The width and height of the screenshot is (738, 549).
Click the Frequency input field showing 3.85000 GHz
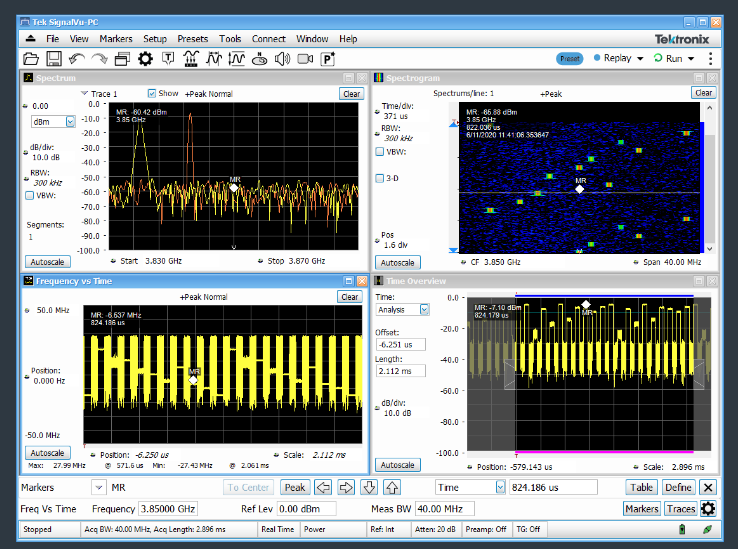(168, 509)
